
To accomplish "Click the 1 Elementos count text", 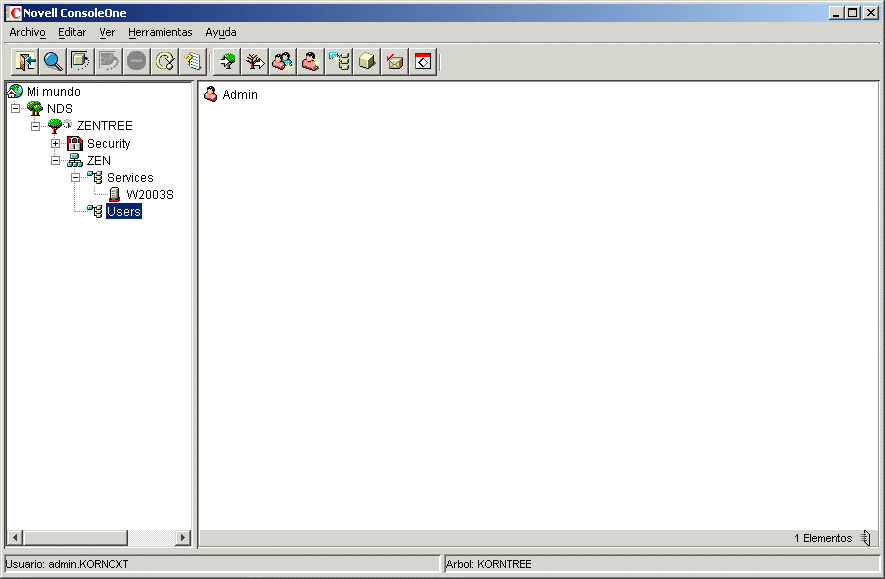I will tap(823, 538).
